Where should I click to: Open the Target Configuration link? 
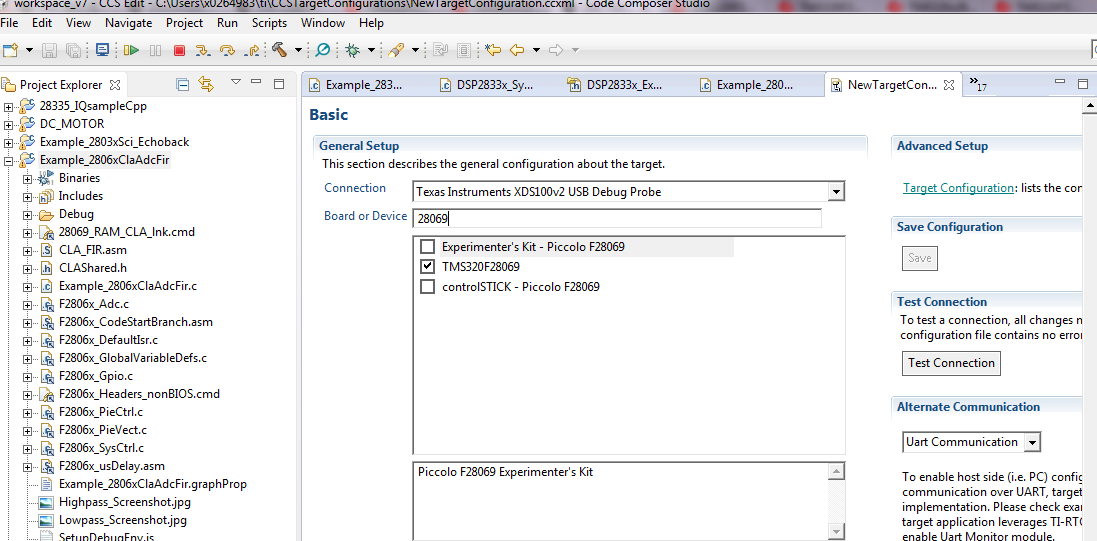(x=957, y=188)
